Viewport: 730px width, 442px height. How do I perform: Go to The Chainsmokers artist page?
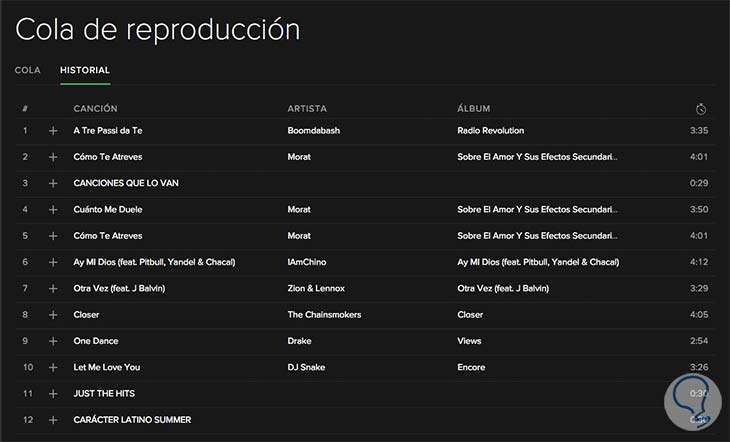(x=324, y=314)
